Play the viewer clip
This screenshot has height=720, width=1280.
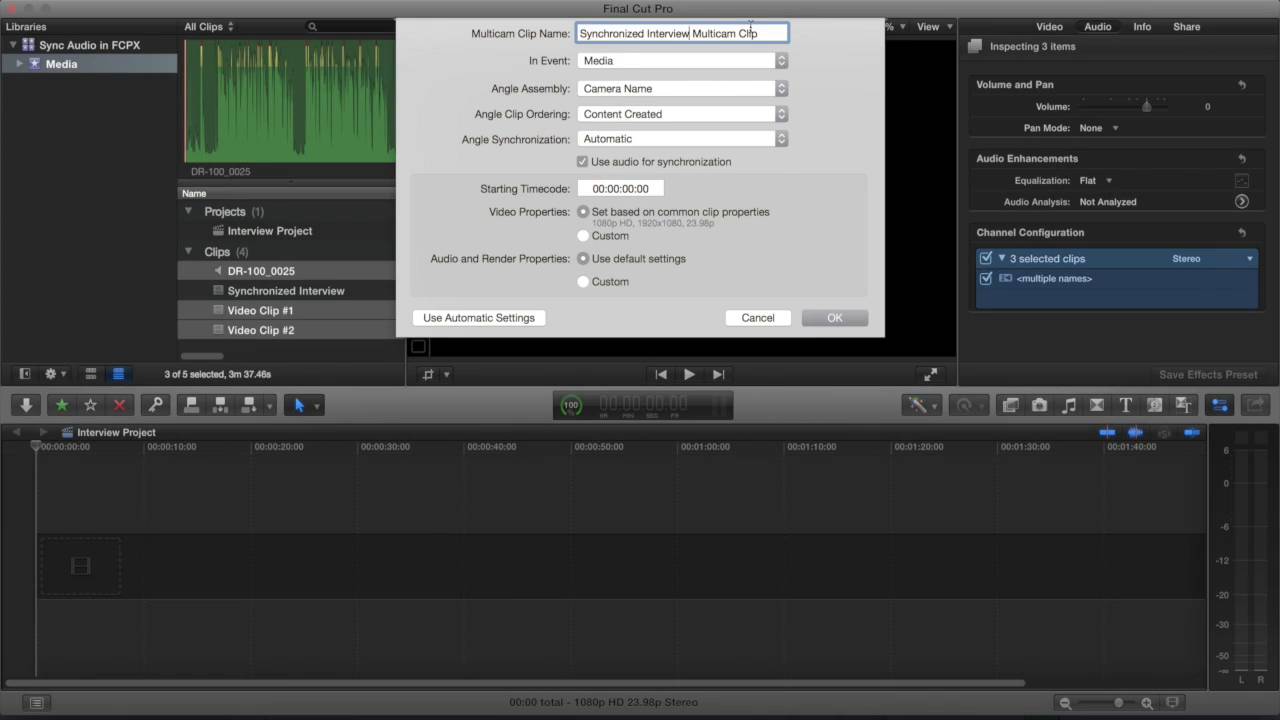click(689, 374)
